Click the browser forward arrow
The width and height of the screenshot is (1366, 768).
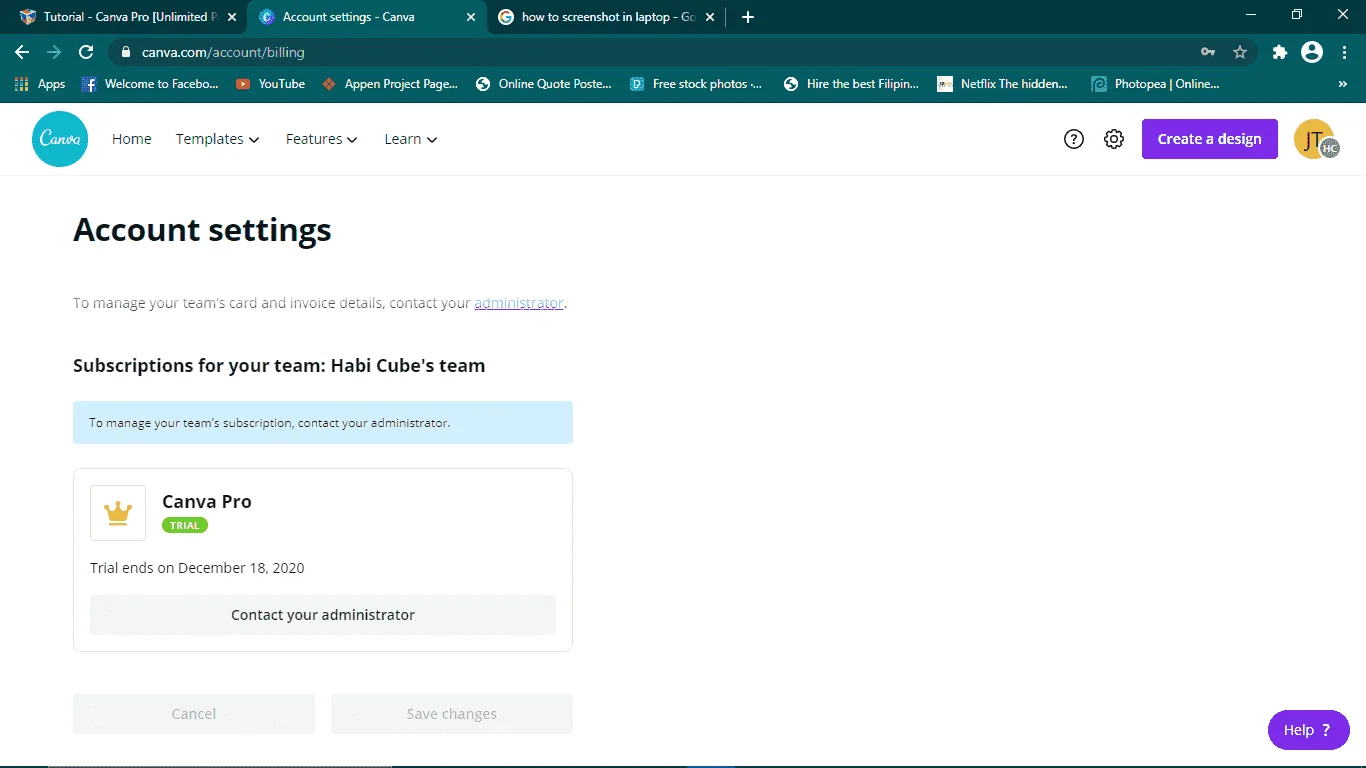(54, 52)
